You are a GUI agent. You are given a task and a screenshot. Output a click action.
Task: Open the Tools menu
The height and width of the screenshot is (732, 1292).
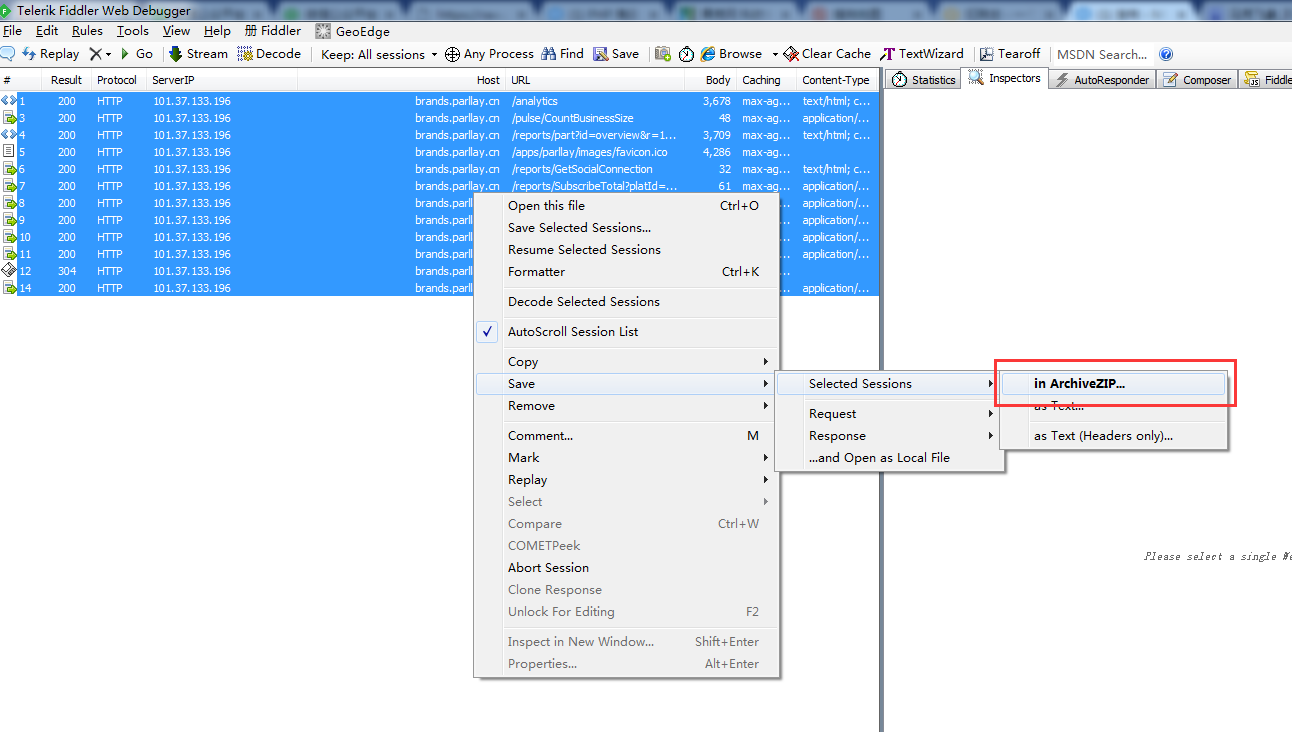coord(132,31)
